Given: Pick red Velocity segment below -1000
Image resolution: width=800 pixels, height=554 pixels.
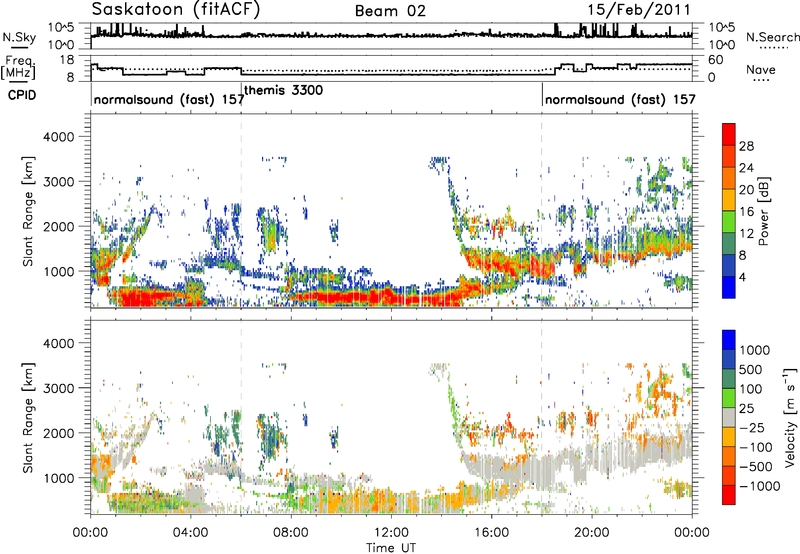Looking at the screenshot, I should [x=729, y=495].
